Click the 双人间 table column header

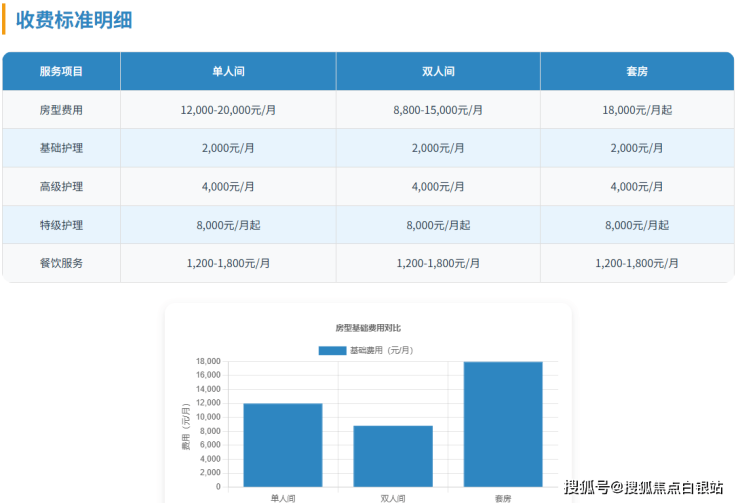coord(438,71)
